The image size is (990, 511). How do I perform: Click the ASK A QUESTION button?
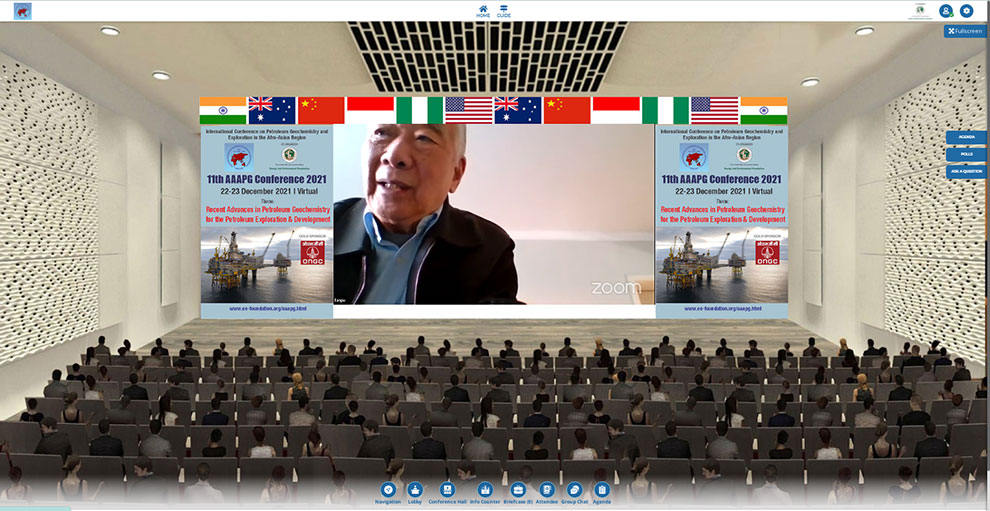966,171
